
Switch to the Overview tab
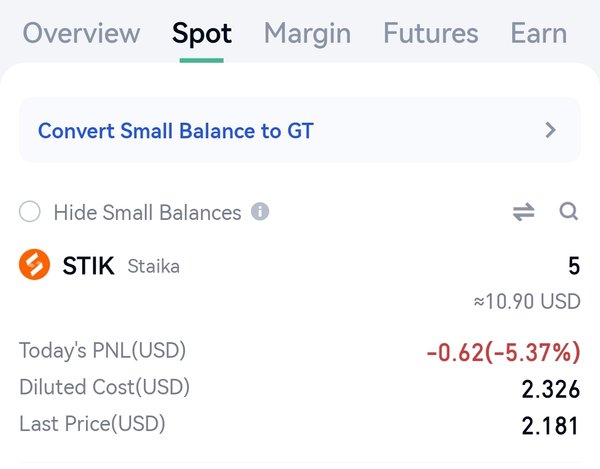(81, 33)
